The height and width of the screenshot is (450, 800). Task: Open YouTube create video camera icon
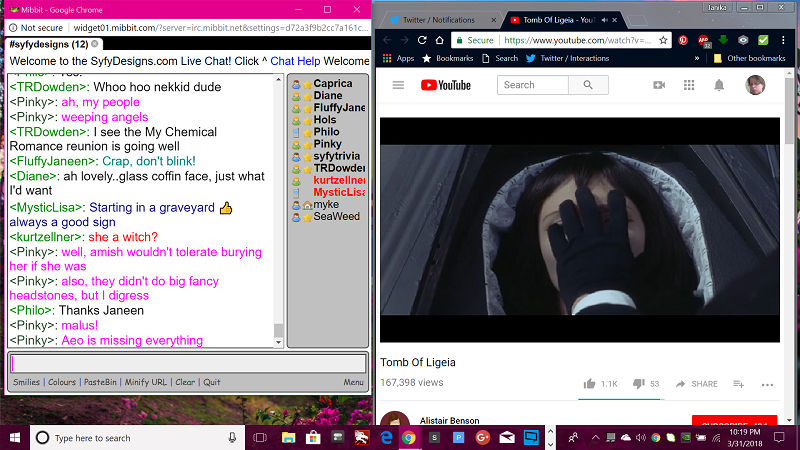[659, 85]
